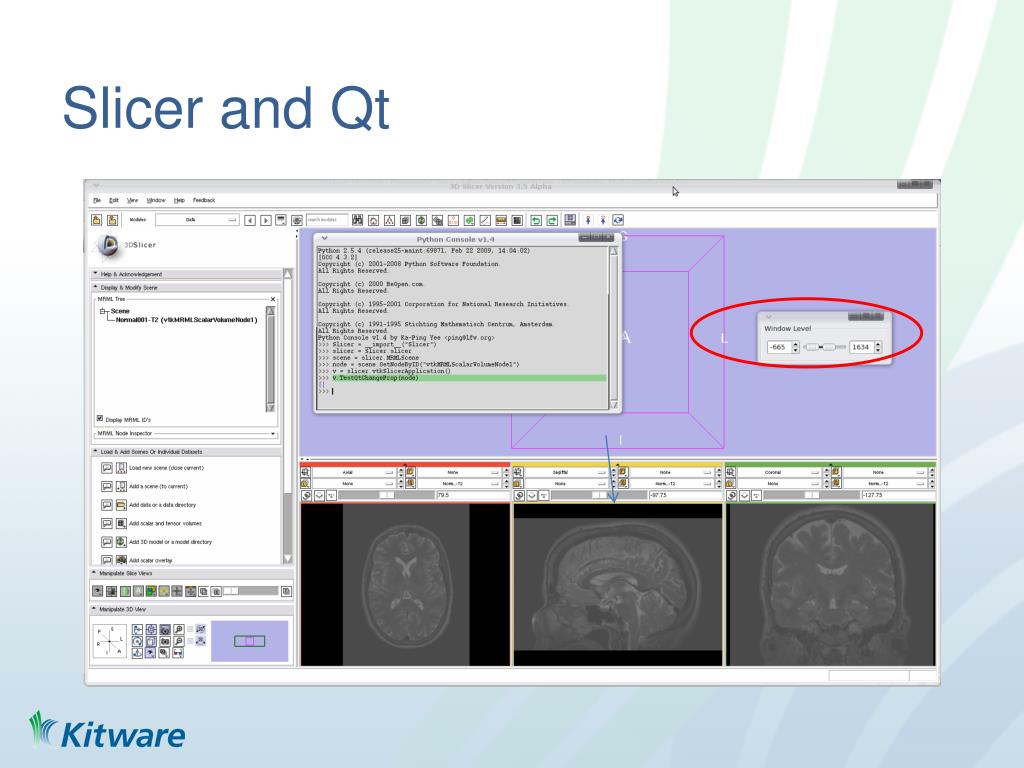1024x768 pixels.
Task: Collapse the Scene node in MRML tree
Action: tap(103, 312)
